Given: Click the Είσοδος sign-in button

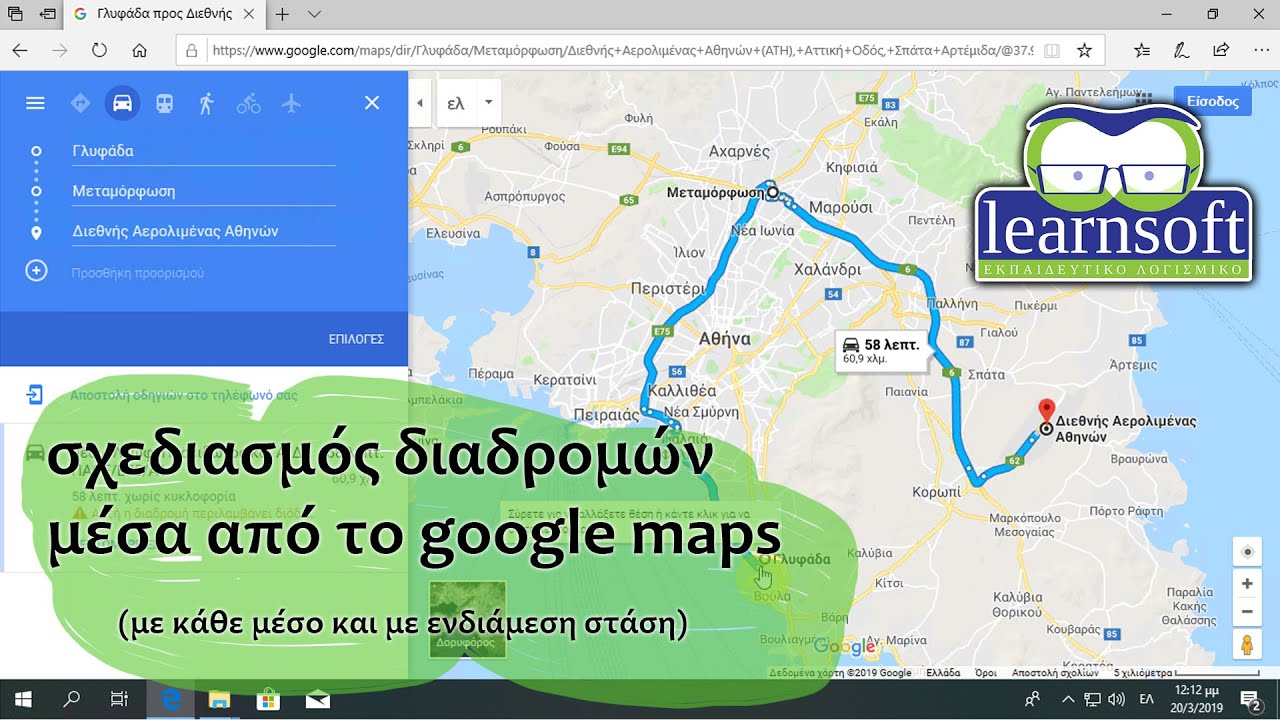Looking at the screenshot, I should (x=1213, y=101).
